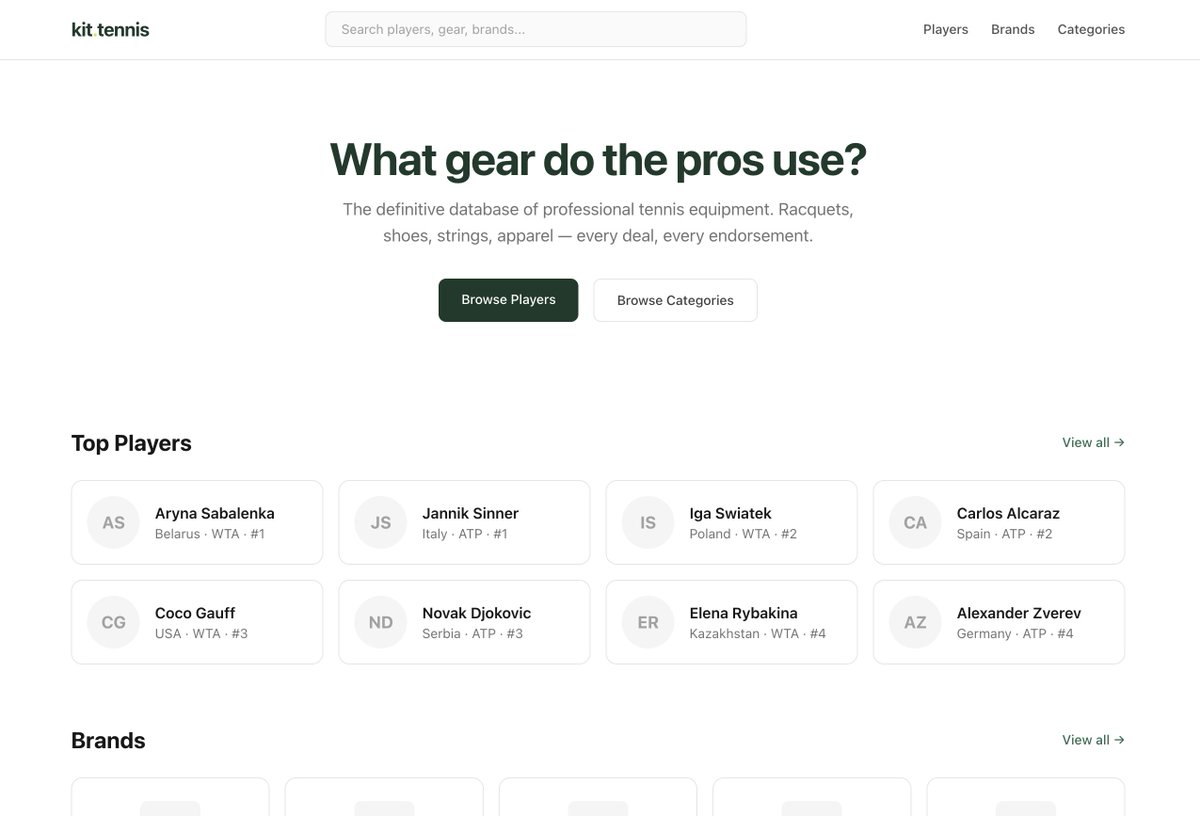This screenshot has height=816, width=1200.
Task: Click View all next to Brands
Action: pos(1093,740)
